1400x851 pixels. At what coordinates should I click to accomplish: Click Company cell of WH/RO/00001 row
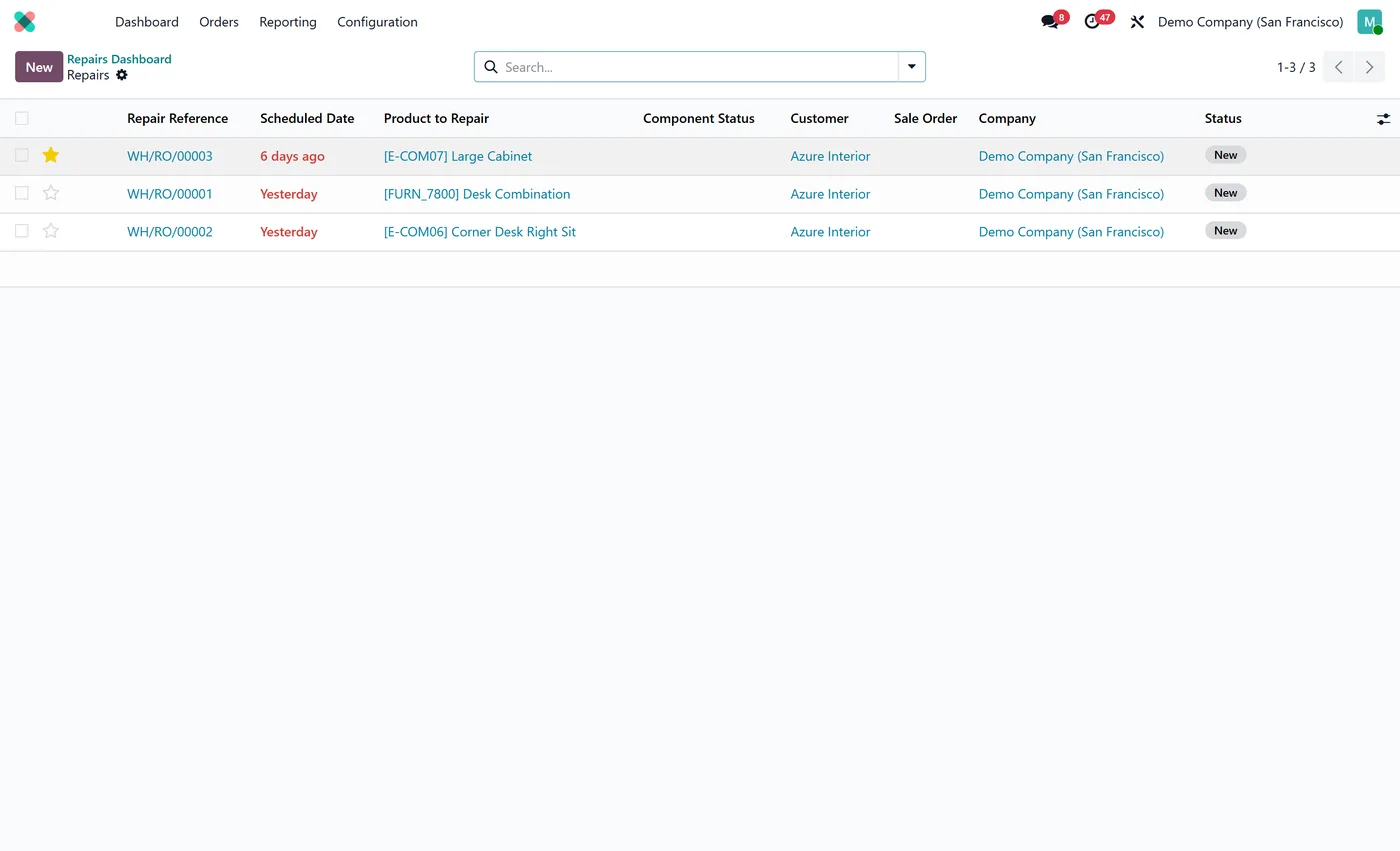pos(1071,194)
